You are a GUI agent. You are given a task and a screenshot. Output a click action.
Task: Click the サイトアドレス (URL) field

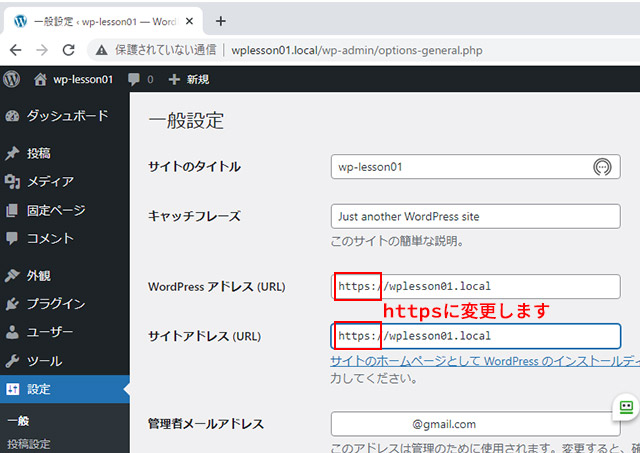[476, 336]
